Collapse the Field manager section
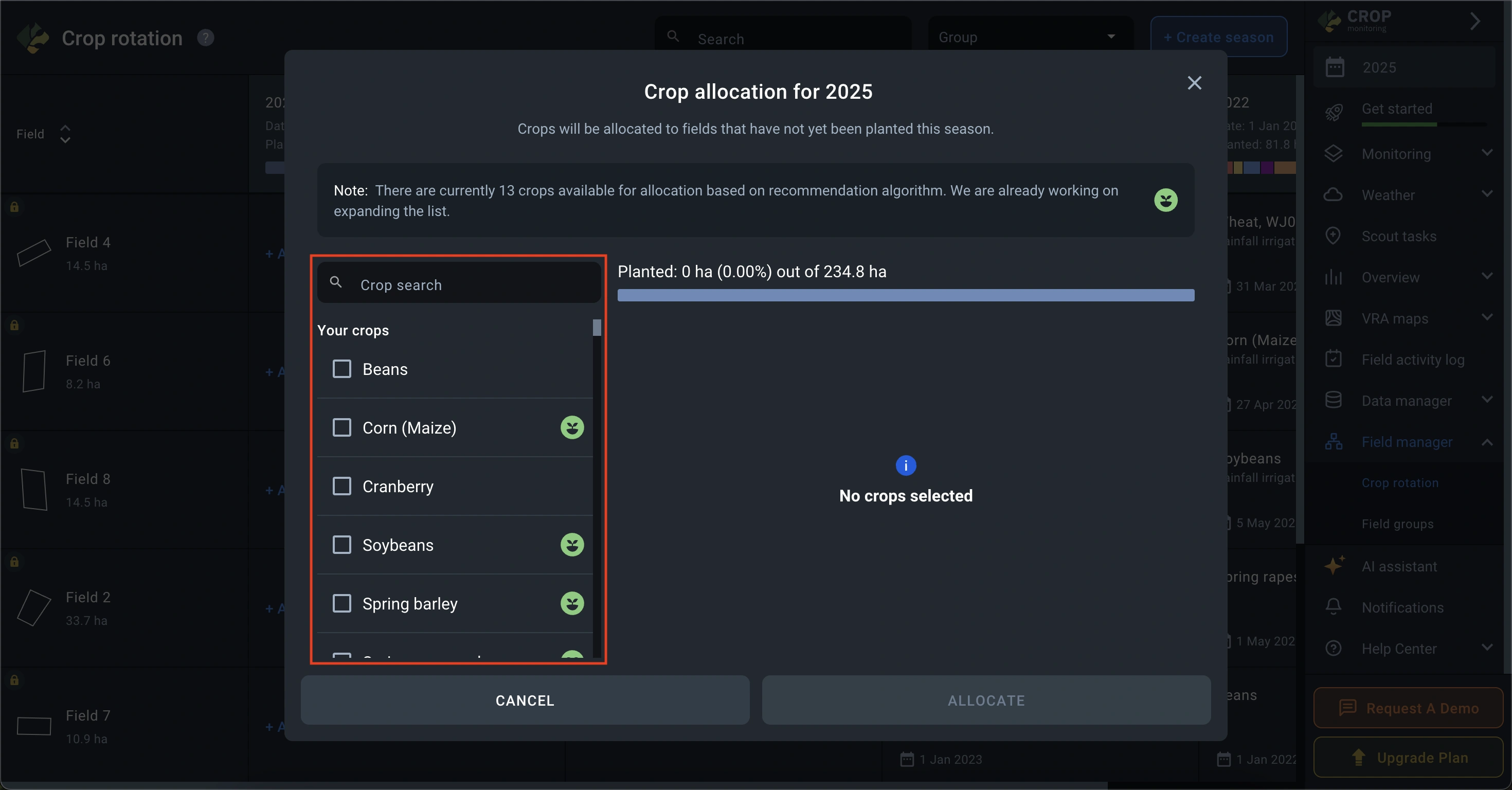This screenshot has height=790, width=1512. tap(1487, 442)
